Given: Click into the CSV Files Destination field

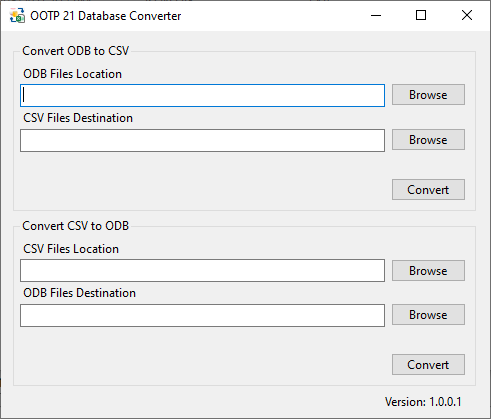Looking at the screenshot, I should [x=202, y=141].
